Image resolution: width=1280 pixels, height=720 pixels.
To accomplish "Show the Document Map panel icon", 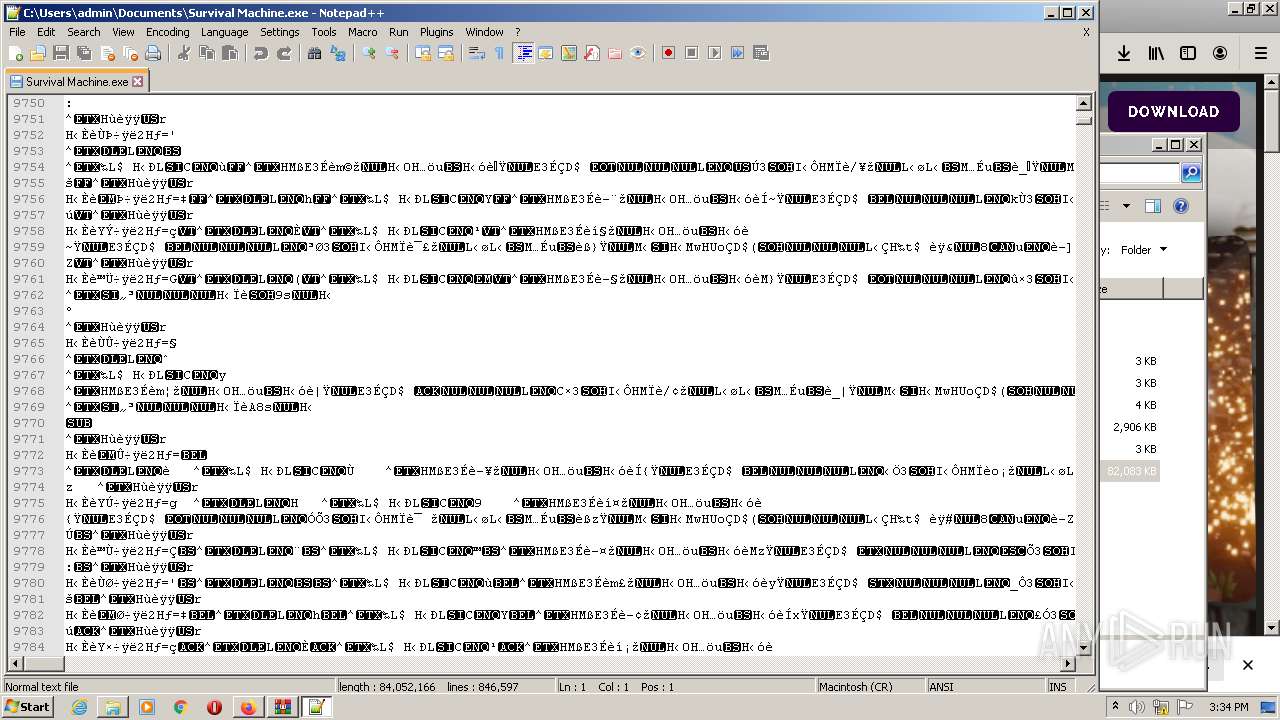I will point(569,53).
